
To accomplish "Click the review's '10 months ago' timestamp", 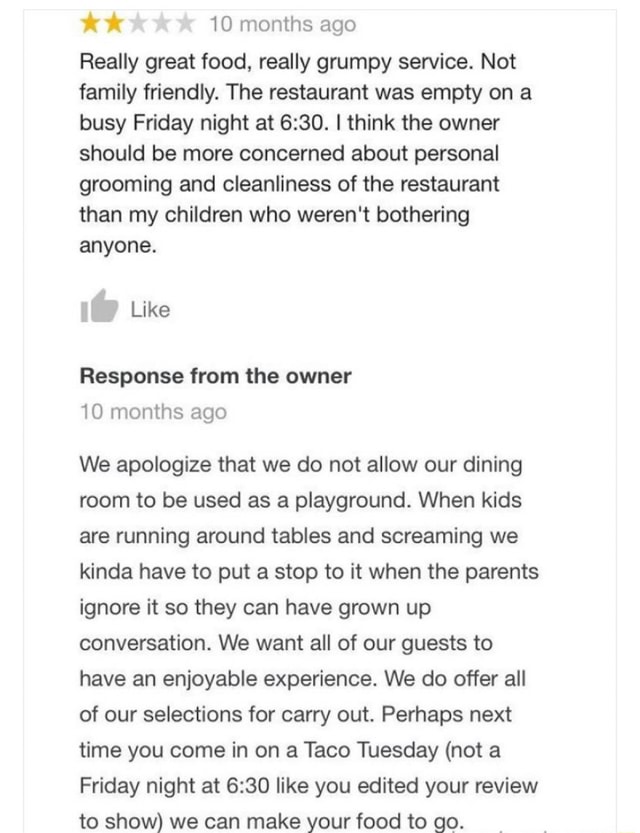I will 266,24.
